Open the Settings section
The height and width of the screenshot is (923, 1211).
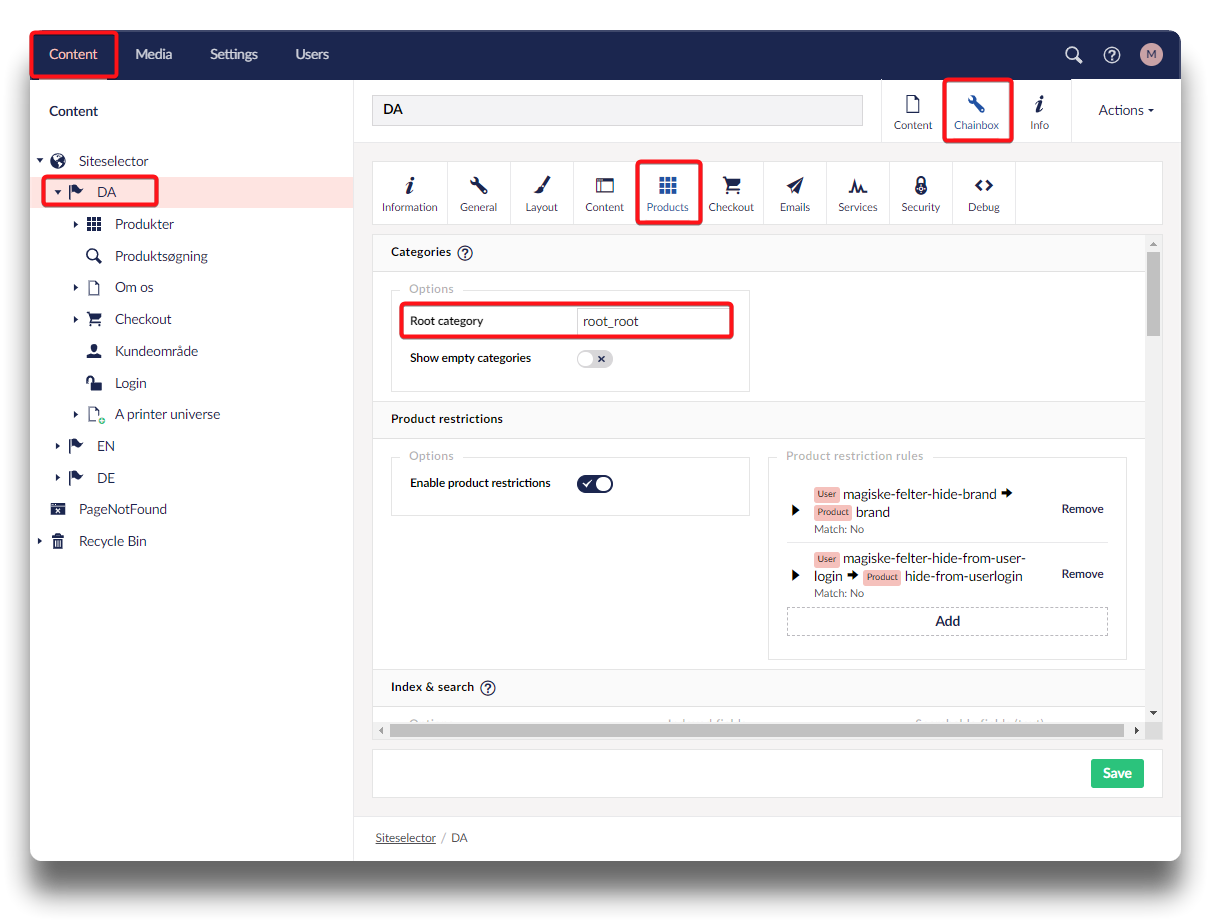point(233,54)
